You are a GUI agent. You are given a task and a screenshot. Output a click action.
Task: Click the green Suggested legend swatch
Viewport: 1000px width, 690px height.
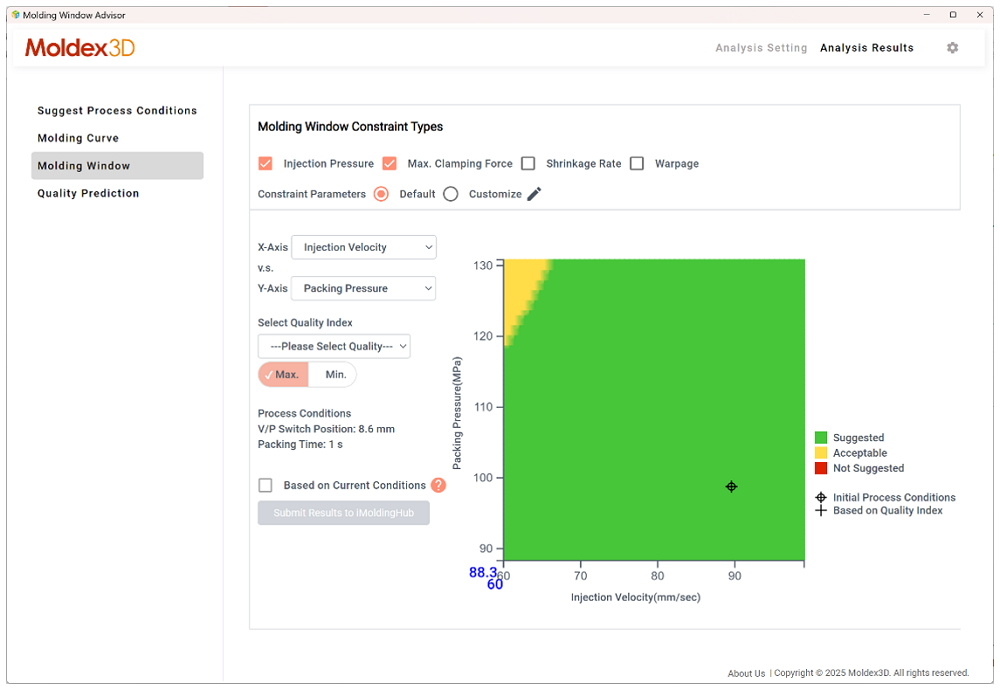tap(821, 438)
